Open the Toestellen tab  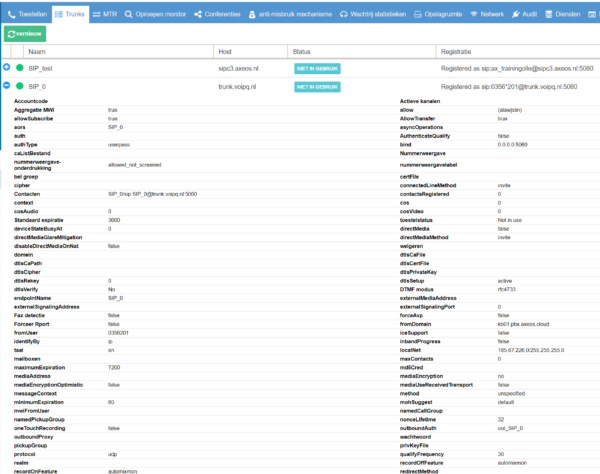point(26,15)
